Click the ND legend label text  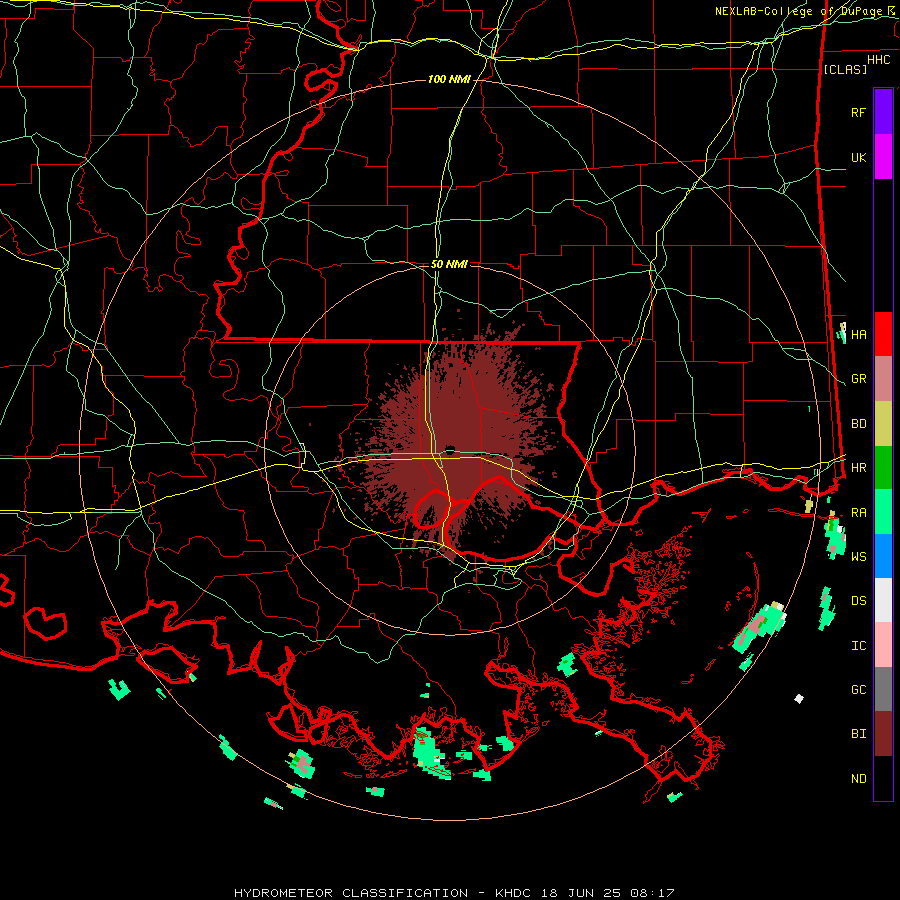pos(858,778)
